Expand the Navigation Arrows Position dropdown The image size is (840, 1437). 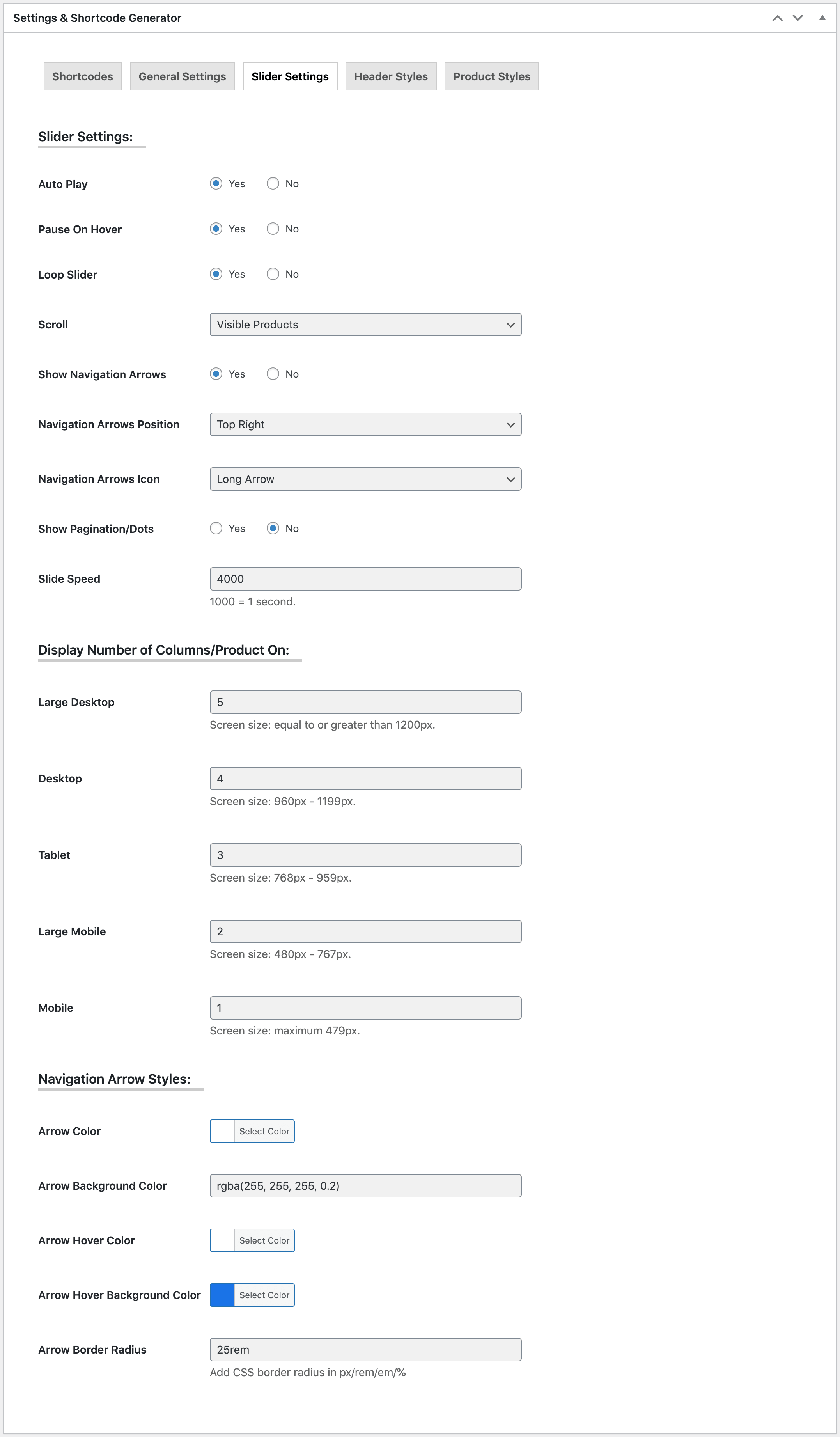point(365,424)
